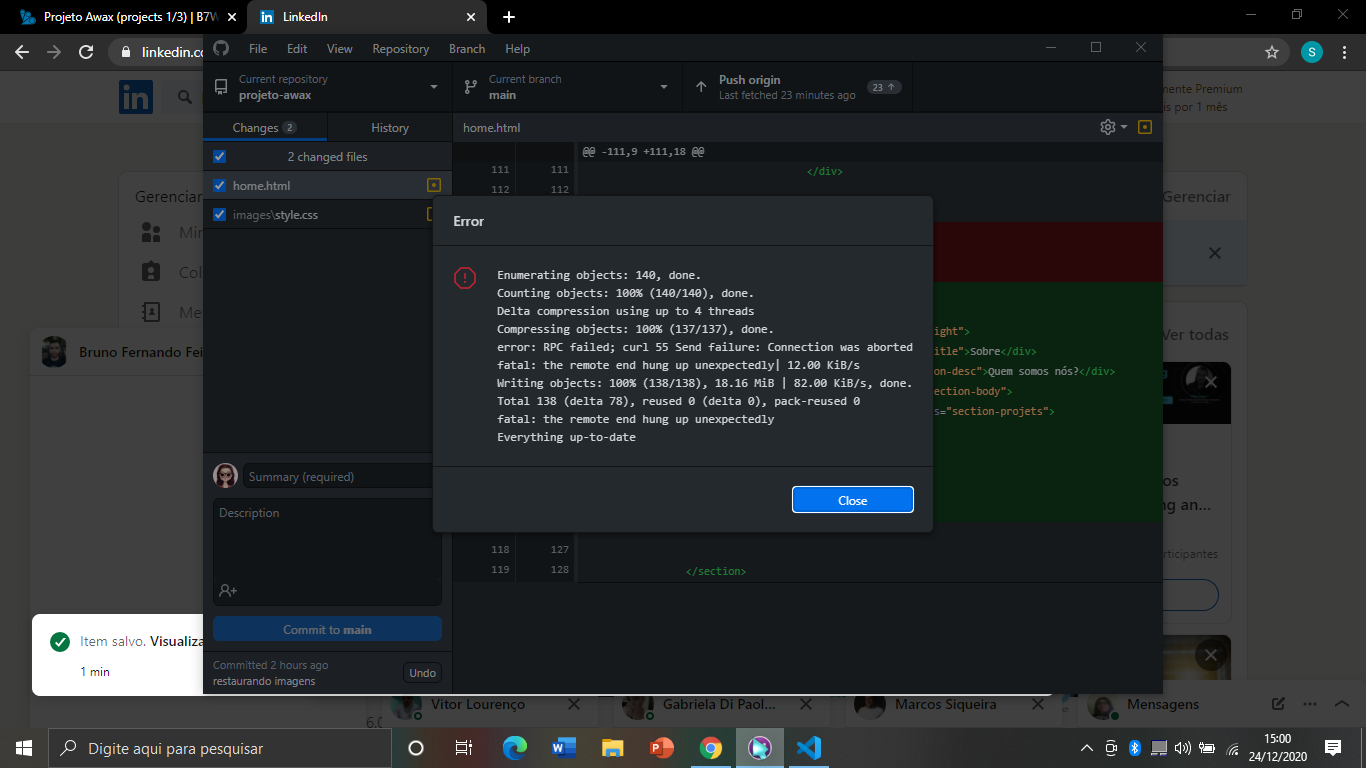Open the Branch menu
This screenshot has height=768, width=1366.
point(467,49)
